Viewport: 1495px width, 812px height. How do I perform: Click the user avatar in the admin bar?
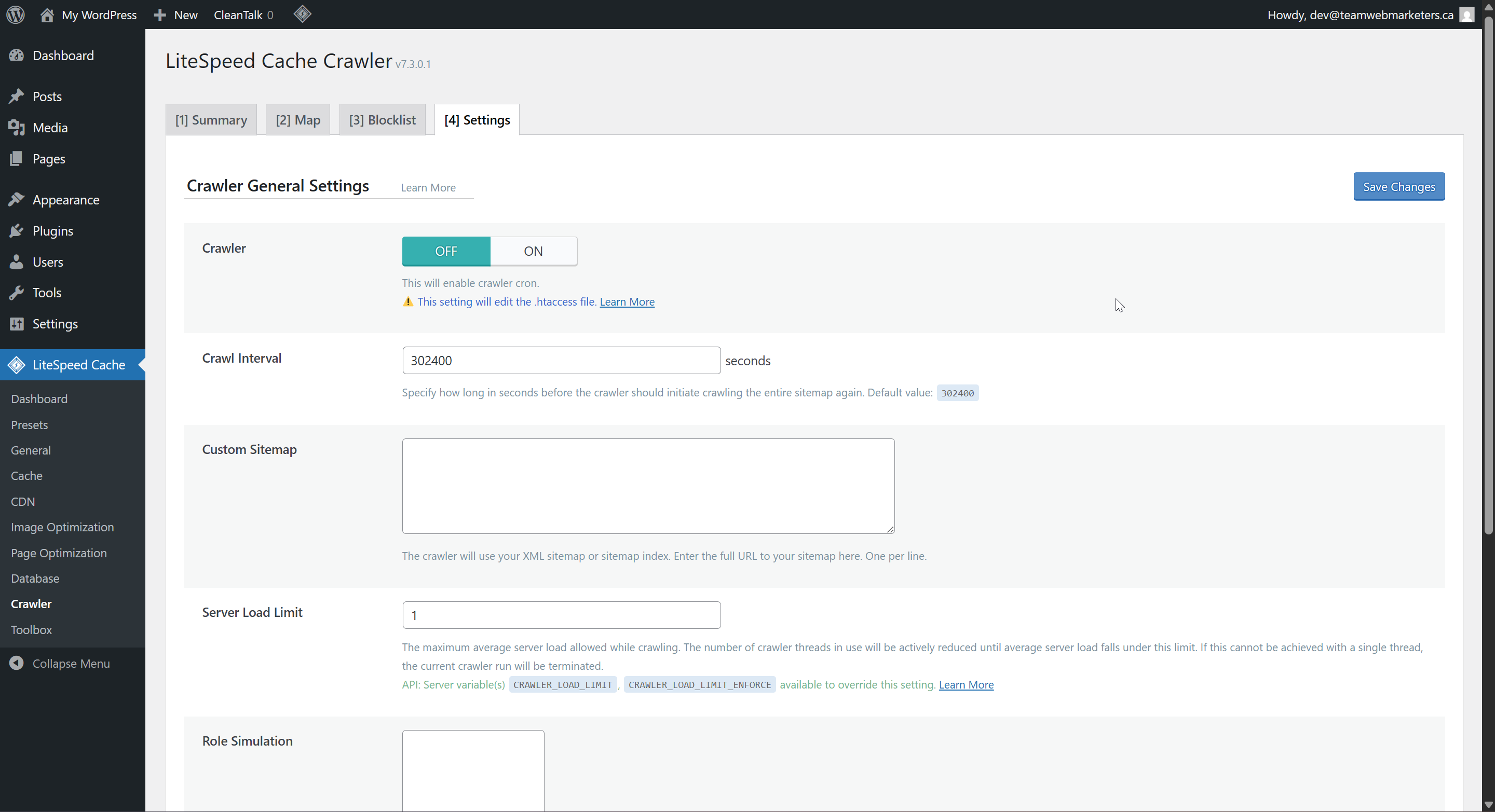point(1466,15)
